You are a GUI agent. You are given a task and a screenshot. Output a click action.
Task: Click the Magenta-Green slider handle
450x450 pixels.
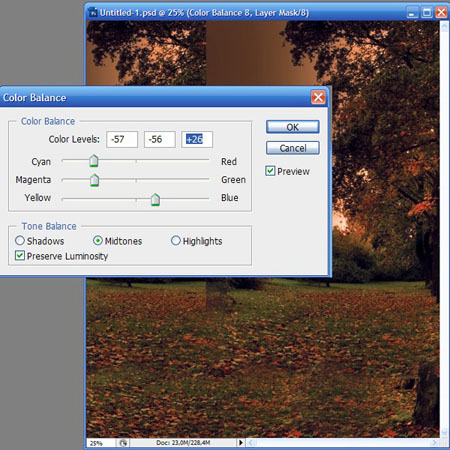95,180
